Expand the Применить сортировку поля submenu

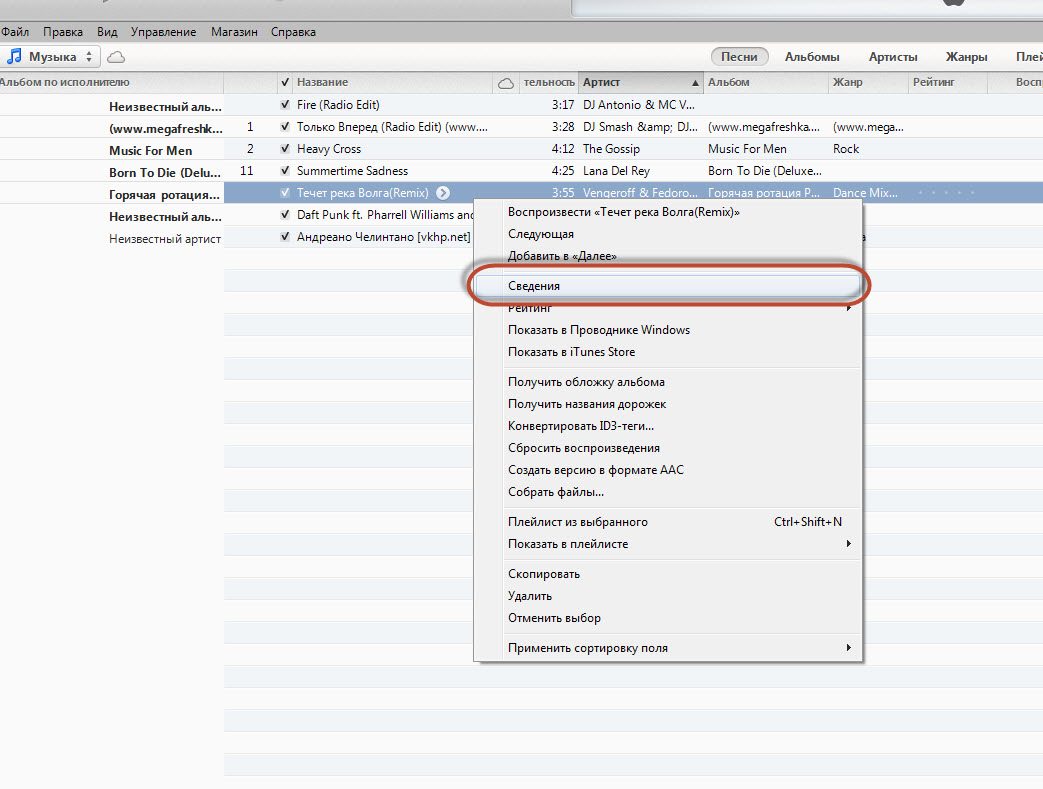tap(668, 648)
